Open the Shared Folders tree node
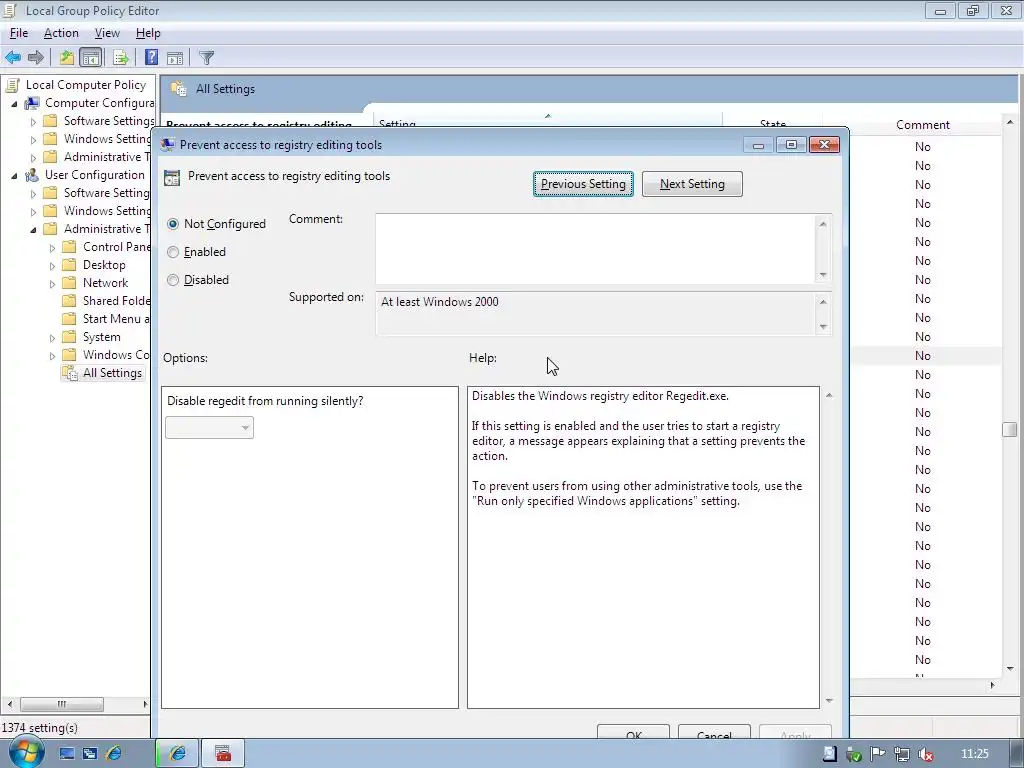This screenshot has width=1024, height=768. (x=116, y=301)
